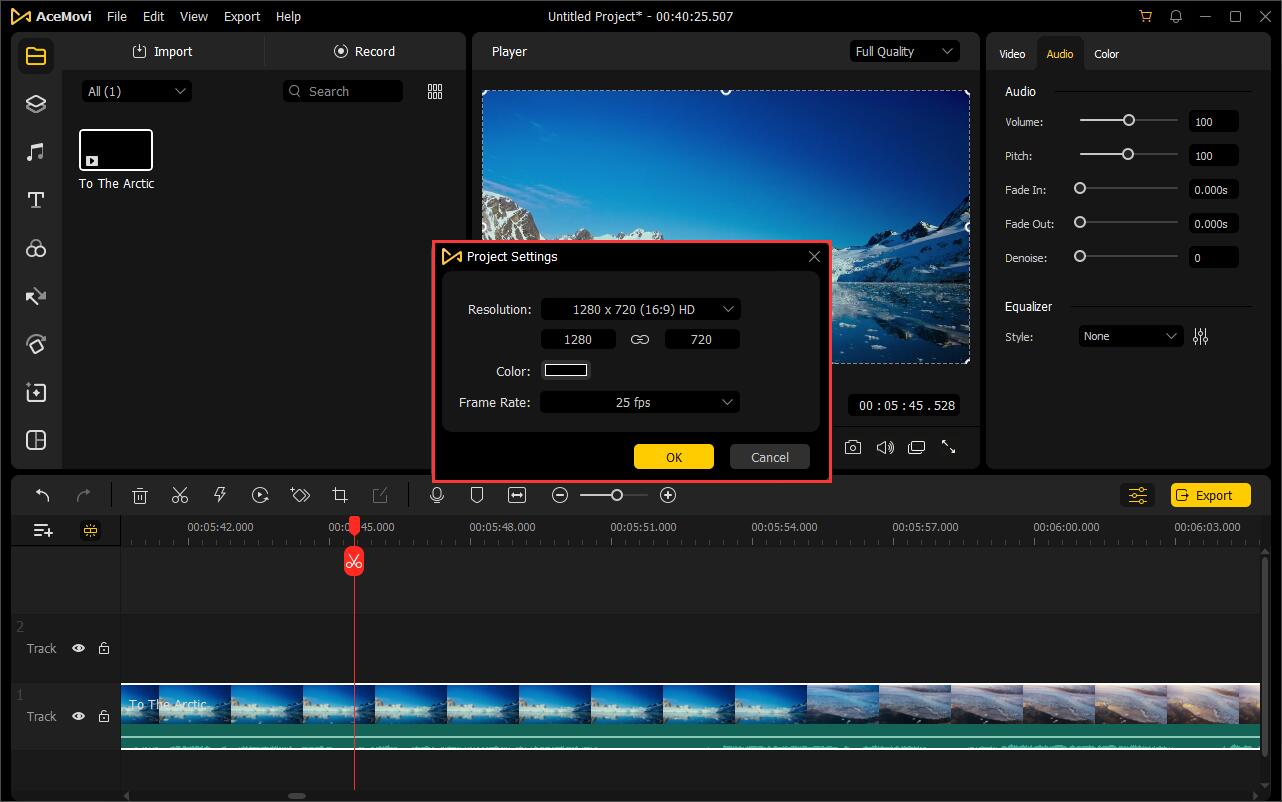Click the delete trash icon
Image resolution: width=1282 pixels, height=802 pixels.
click(x=140, y=495)
